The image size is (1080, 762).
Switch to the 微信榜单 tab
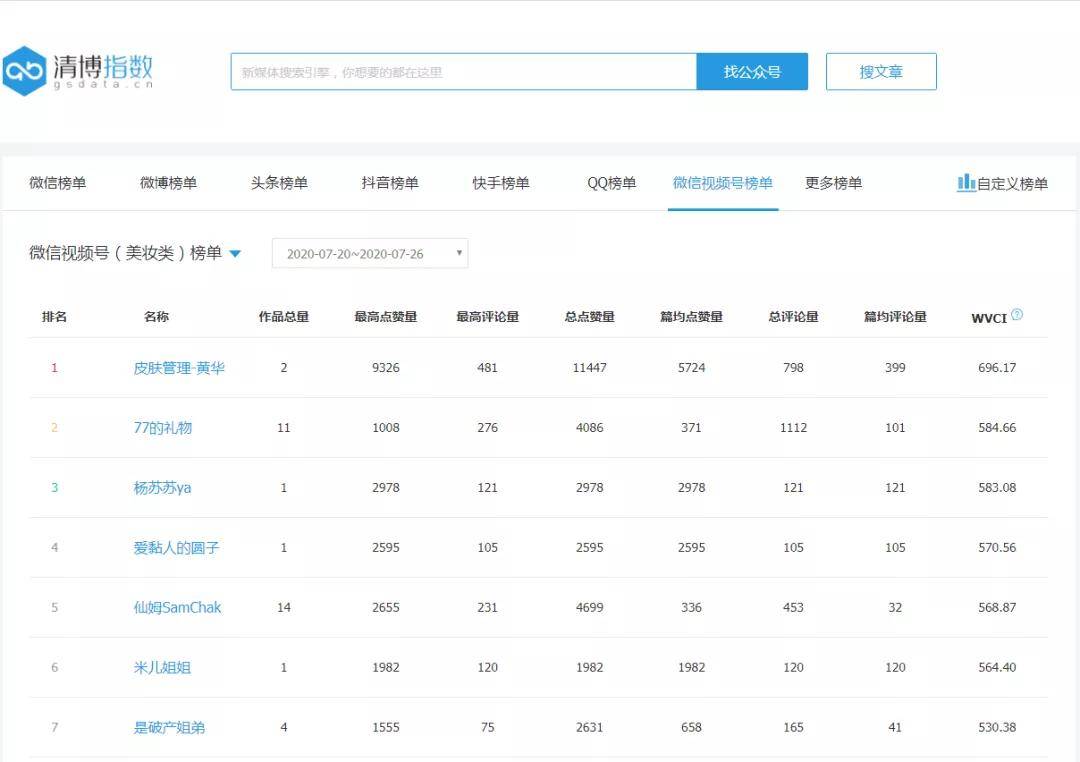coord(60,183)
